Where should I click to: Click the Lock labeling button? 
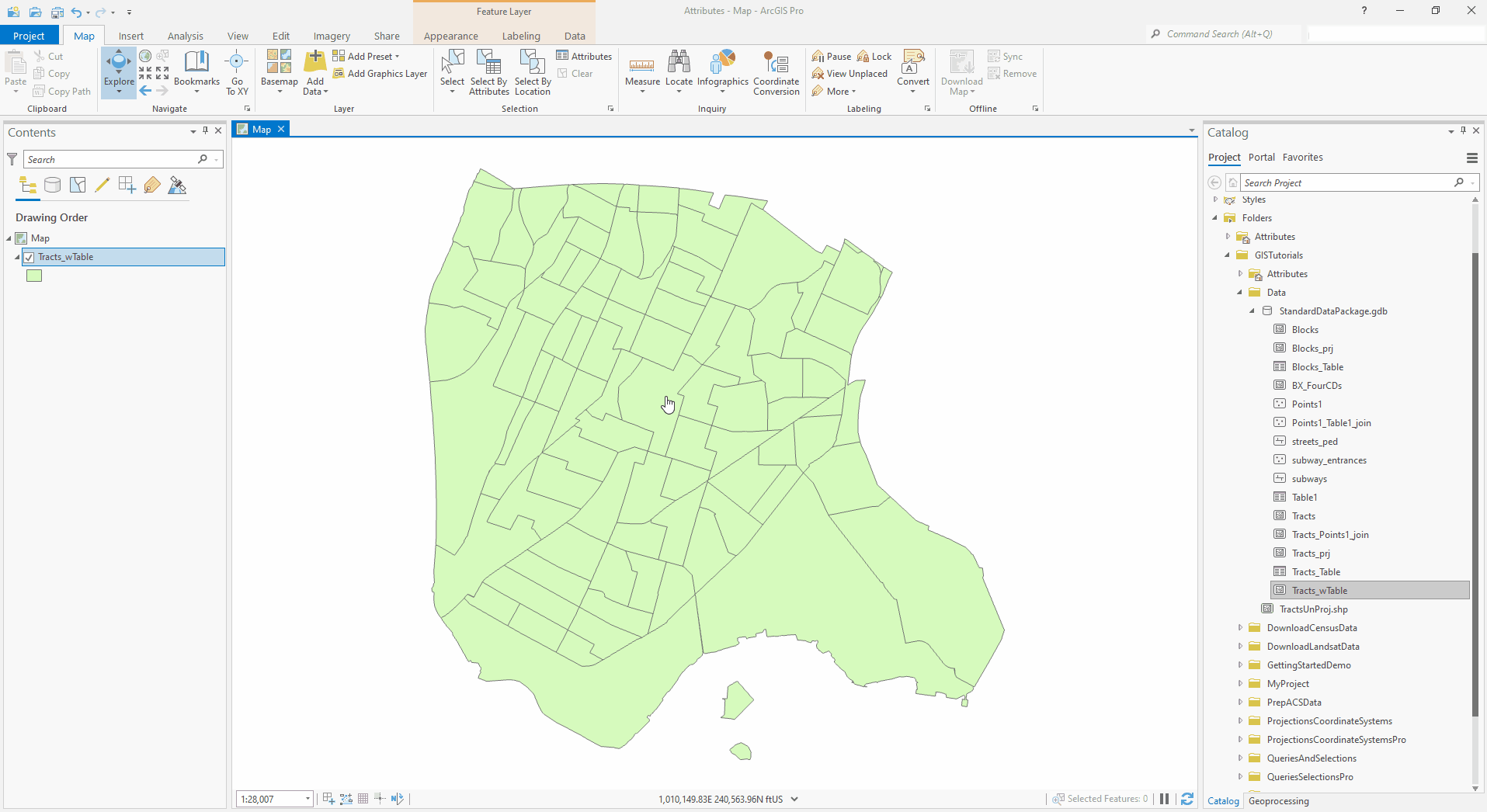[874, 56]
